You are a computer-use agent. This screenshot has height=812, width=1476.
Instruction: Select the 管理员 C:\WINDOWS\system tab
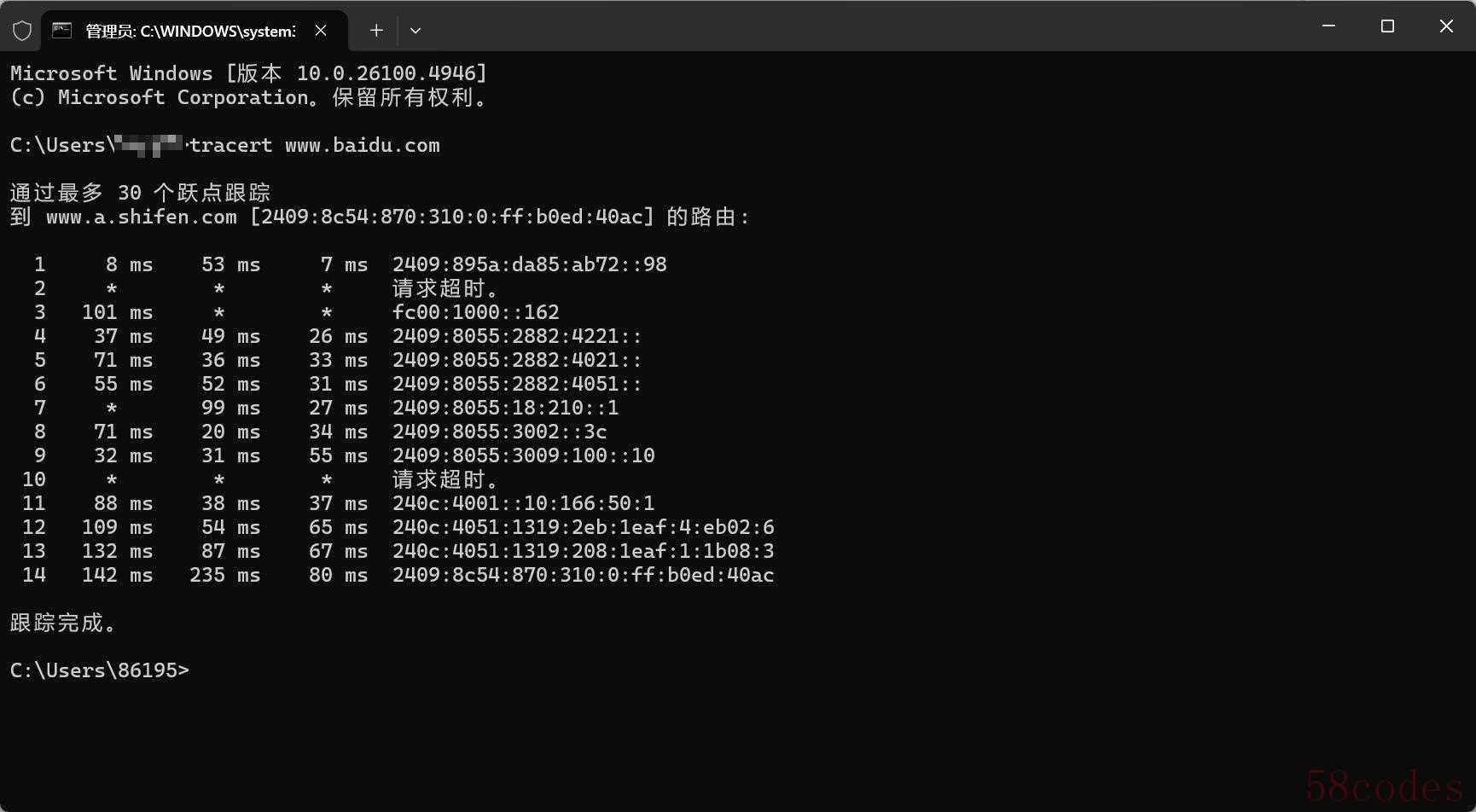coord(189,31)
